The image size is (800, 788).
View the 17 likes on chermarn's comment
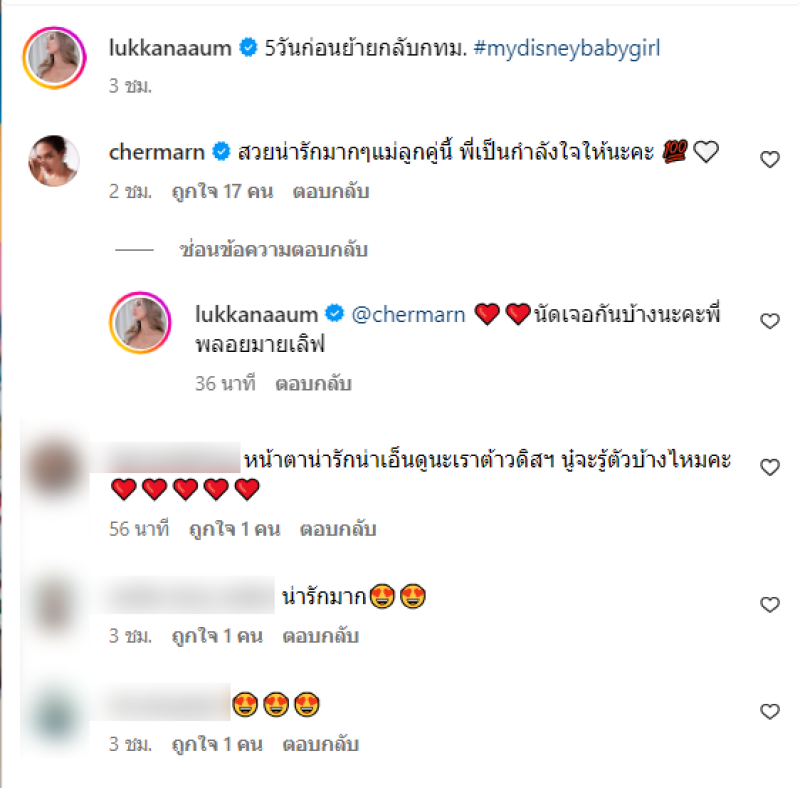tap(222, 191)
